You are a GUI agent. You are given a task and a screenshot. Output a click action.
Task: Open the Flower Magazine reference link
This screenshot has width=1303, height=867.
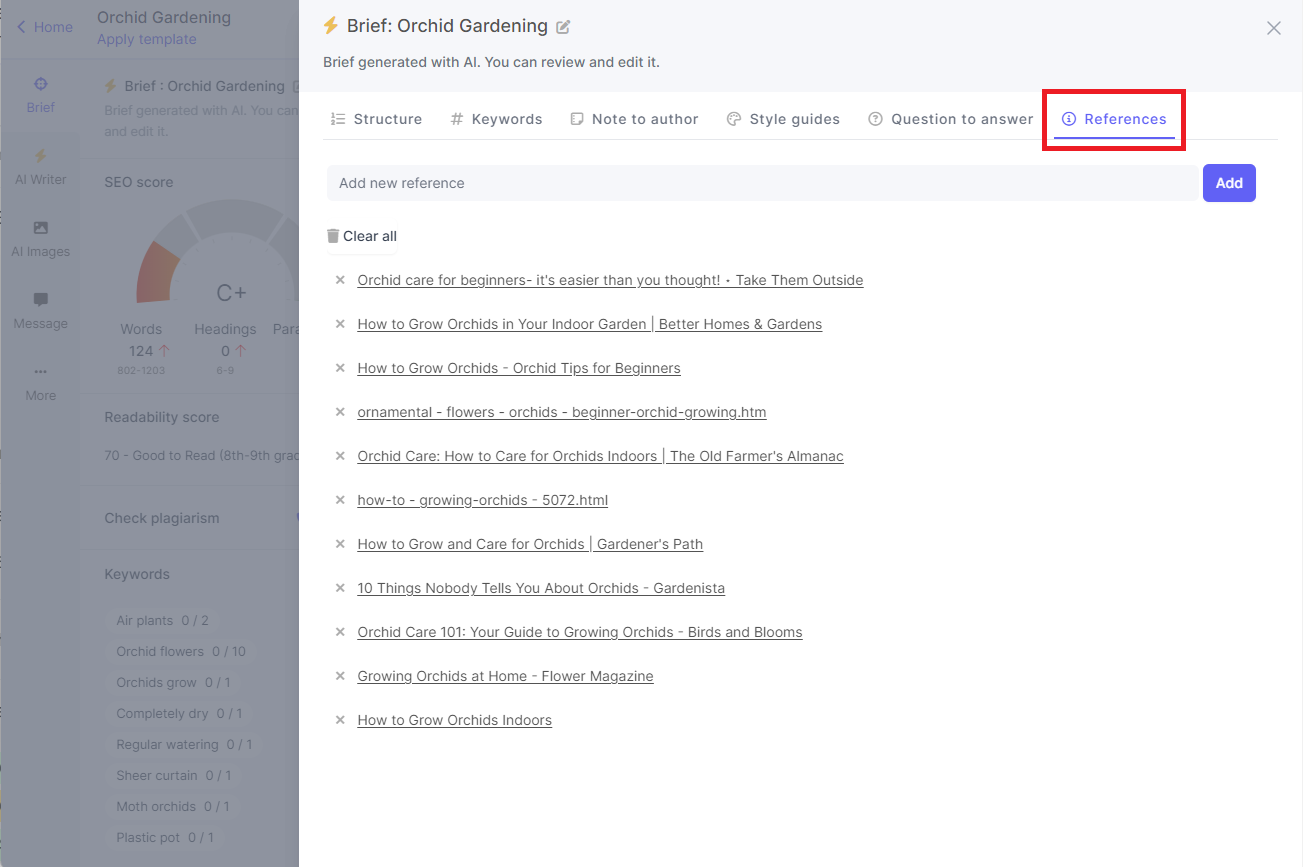[505, 676]
